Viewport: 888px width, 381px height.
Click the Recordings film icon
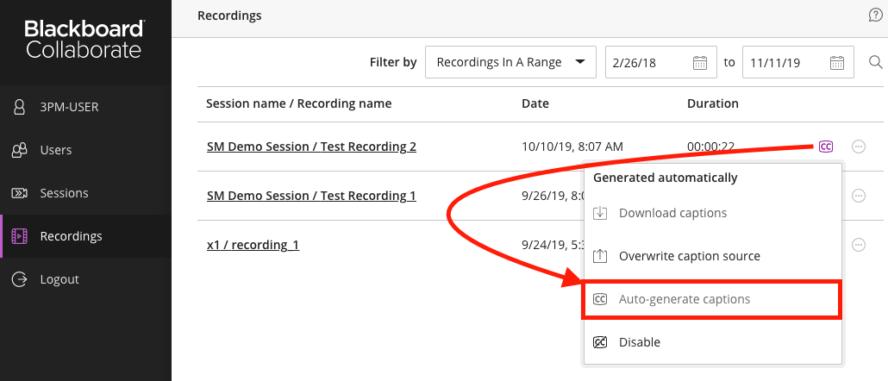[x=20, y=236]
